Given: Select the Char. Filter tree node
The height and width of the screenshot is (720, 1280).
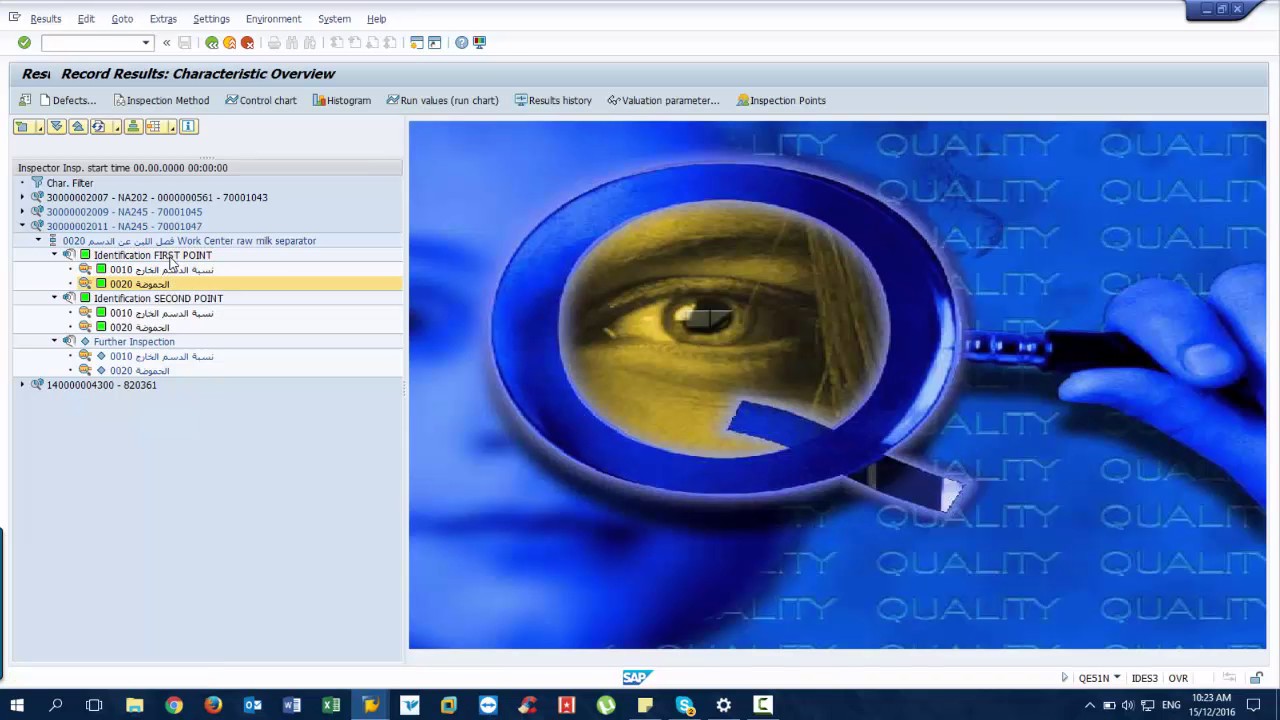Looking at the screenshot, I should 69,183.
